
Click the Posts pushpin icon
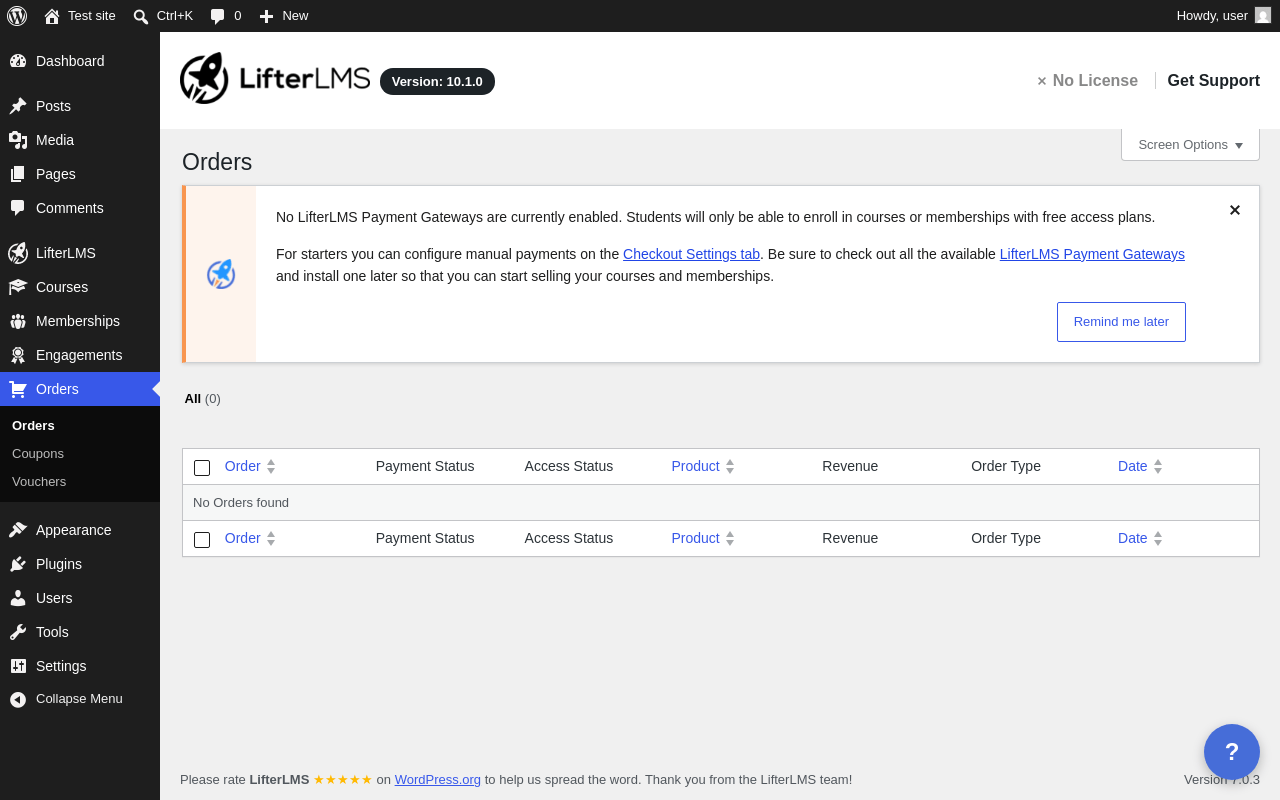(x=18, y=106)
